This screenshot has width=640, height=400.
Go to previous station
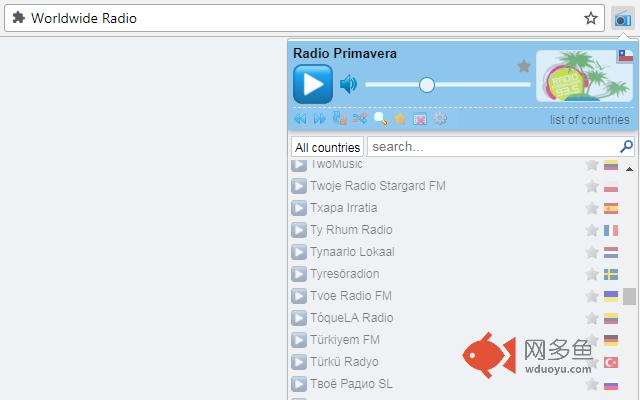(300, 119)
